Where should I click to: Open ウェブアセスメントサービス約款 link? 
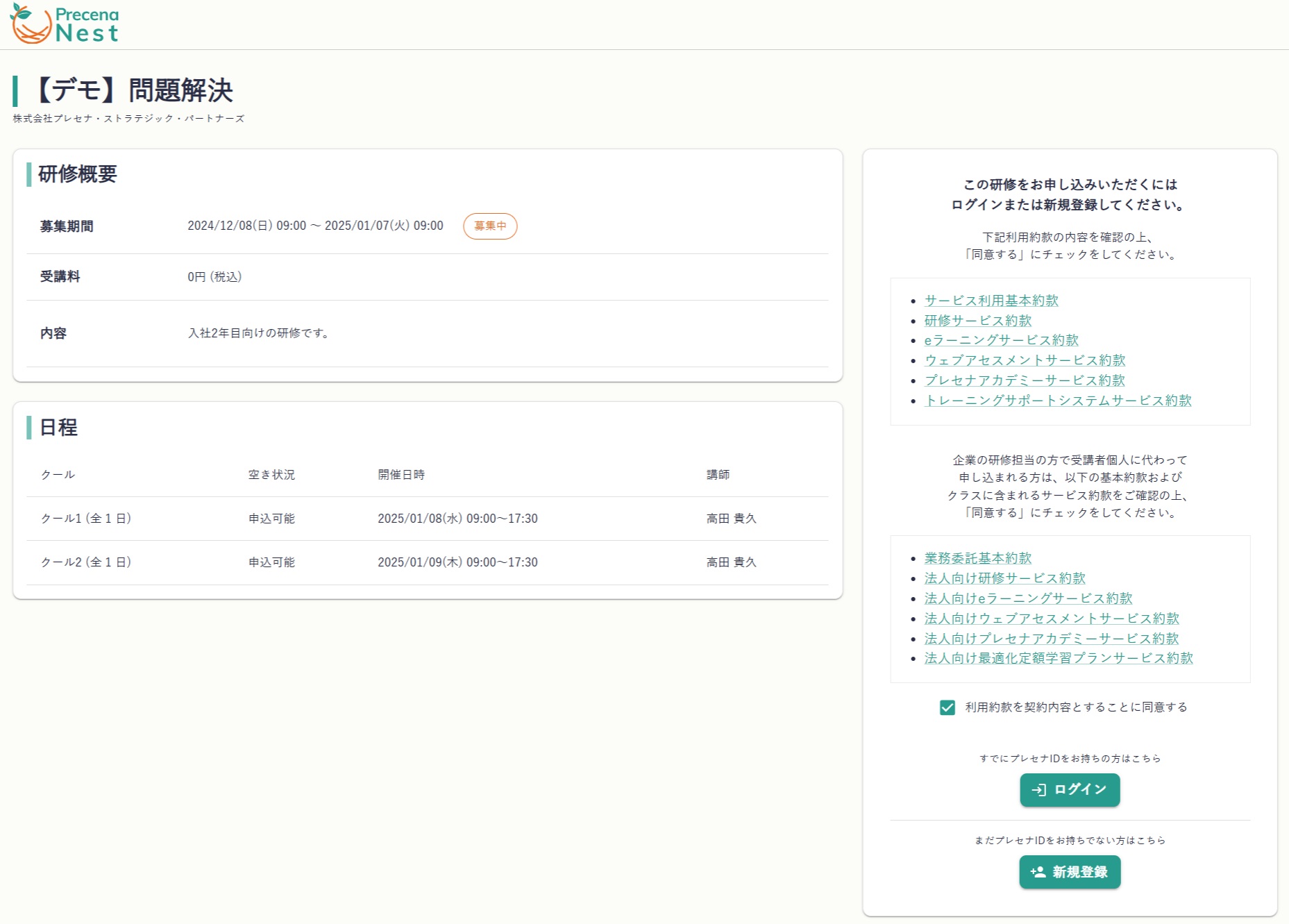pos(1025,360)
